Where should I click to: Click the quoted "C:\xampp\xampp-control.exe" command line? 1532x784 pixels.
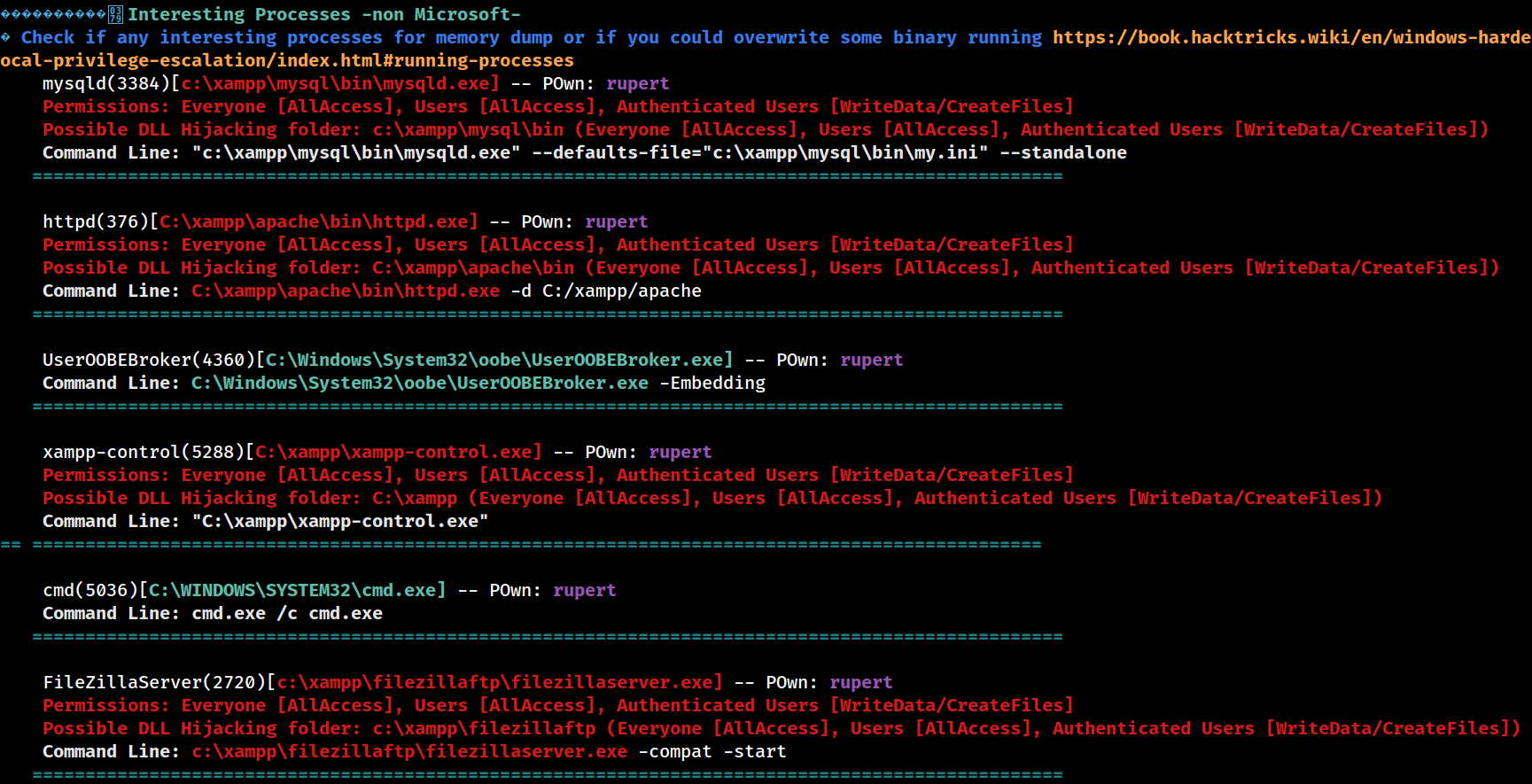[340, 521]
